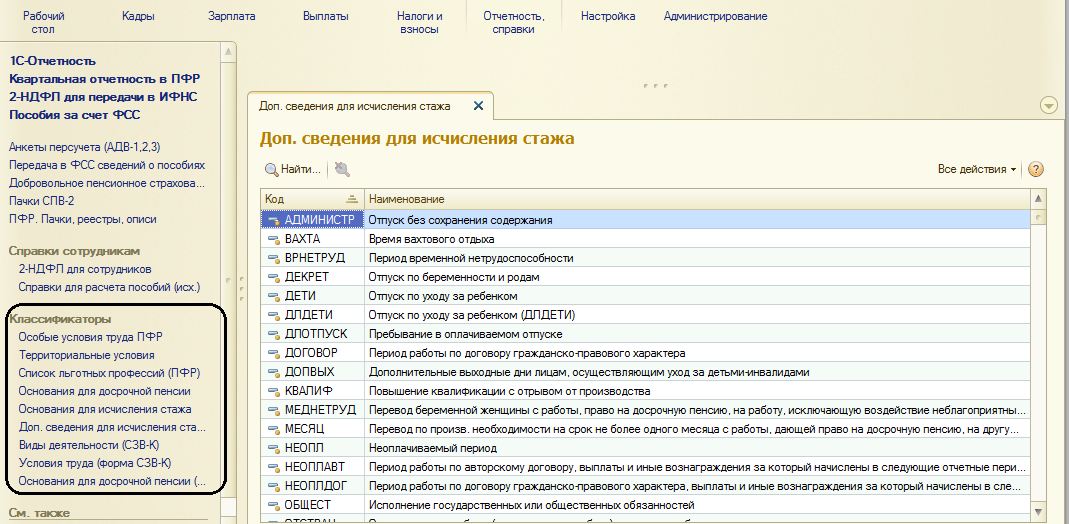Close the Доп. сведения для исчисления стажа tab
1069x524 pixels.
pos(478,106)
